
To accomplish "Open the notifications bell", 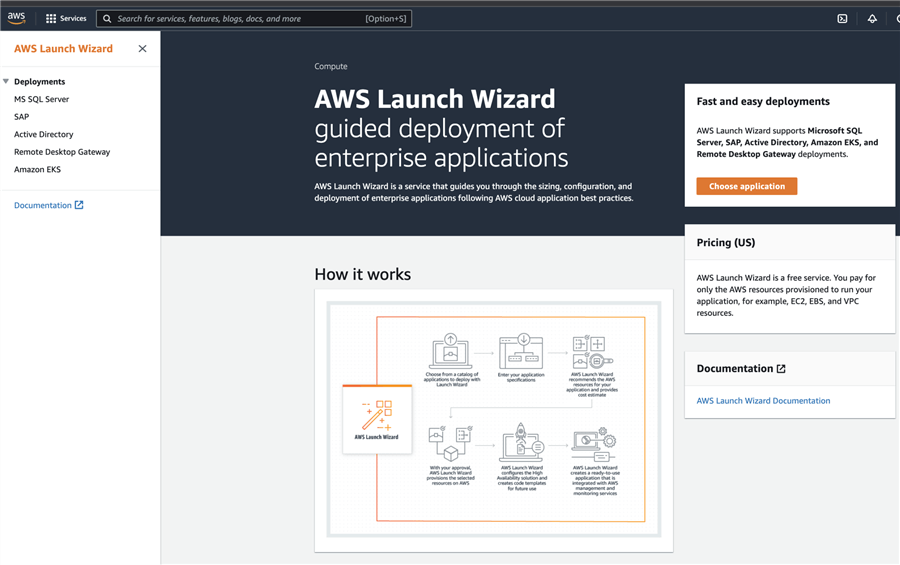I will [x=872, y=18].
